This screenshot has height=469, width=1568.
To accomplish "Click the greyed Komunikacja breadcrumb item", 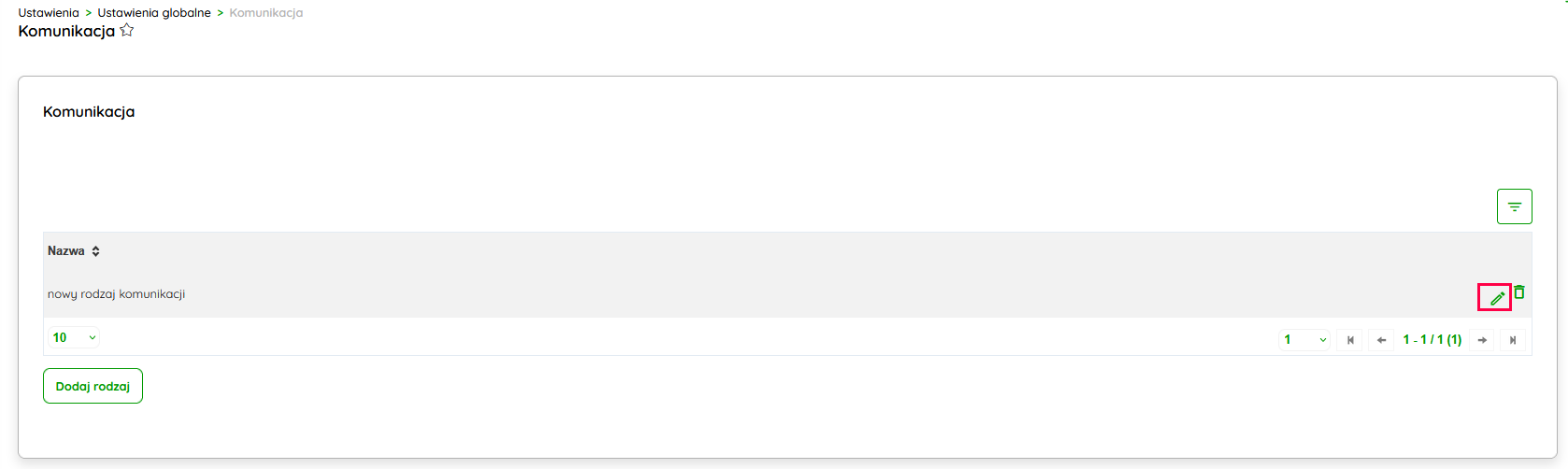I will [x=266, y=13].
